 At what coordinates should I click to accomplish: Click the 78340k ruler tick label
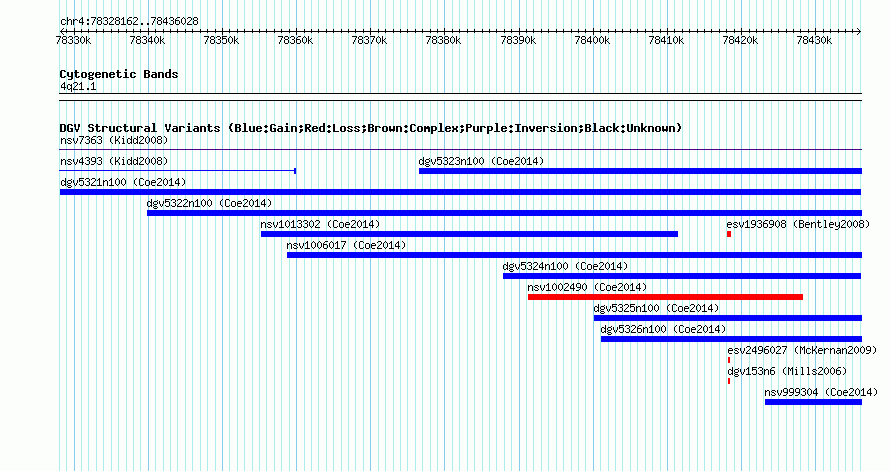click(x=148, y=40)
